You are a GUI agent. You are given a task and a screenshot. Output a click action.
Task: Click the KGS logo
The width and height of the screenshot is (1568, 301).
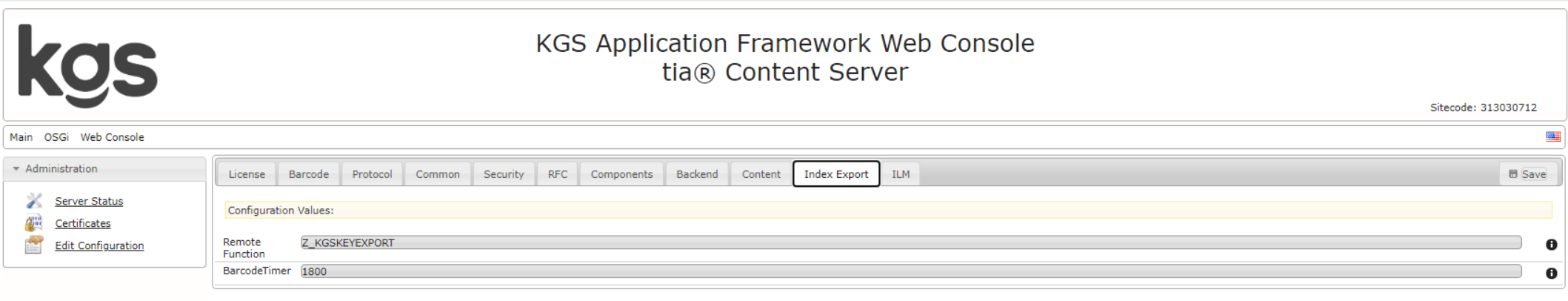point(87,65)
